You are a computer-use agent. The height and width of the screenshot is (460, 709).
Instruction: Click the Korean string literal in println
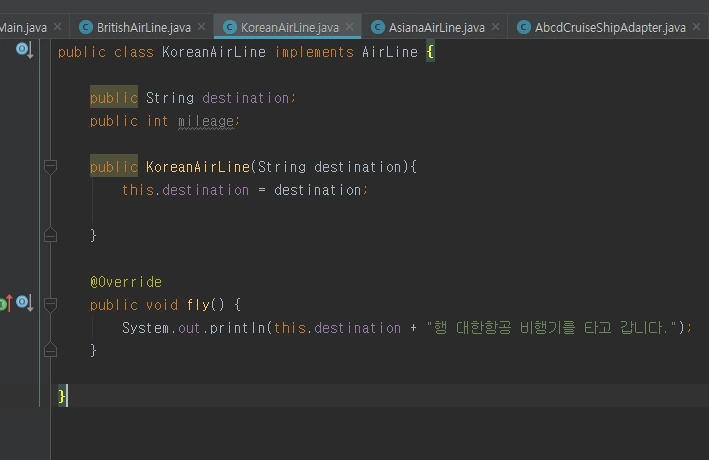551,327
